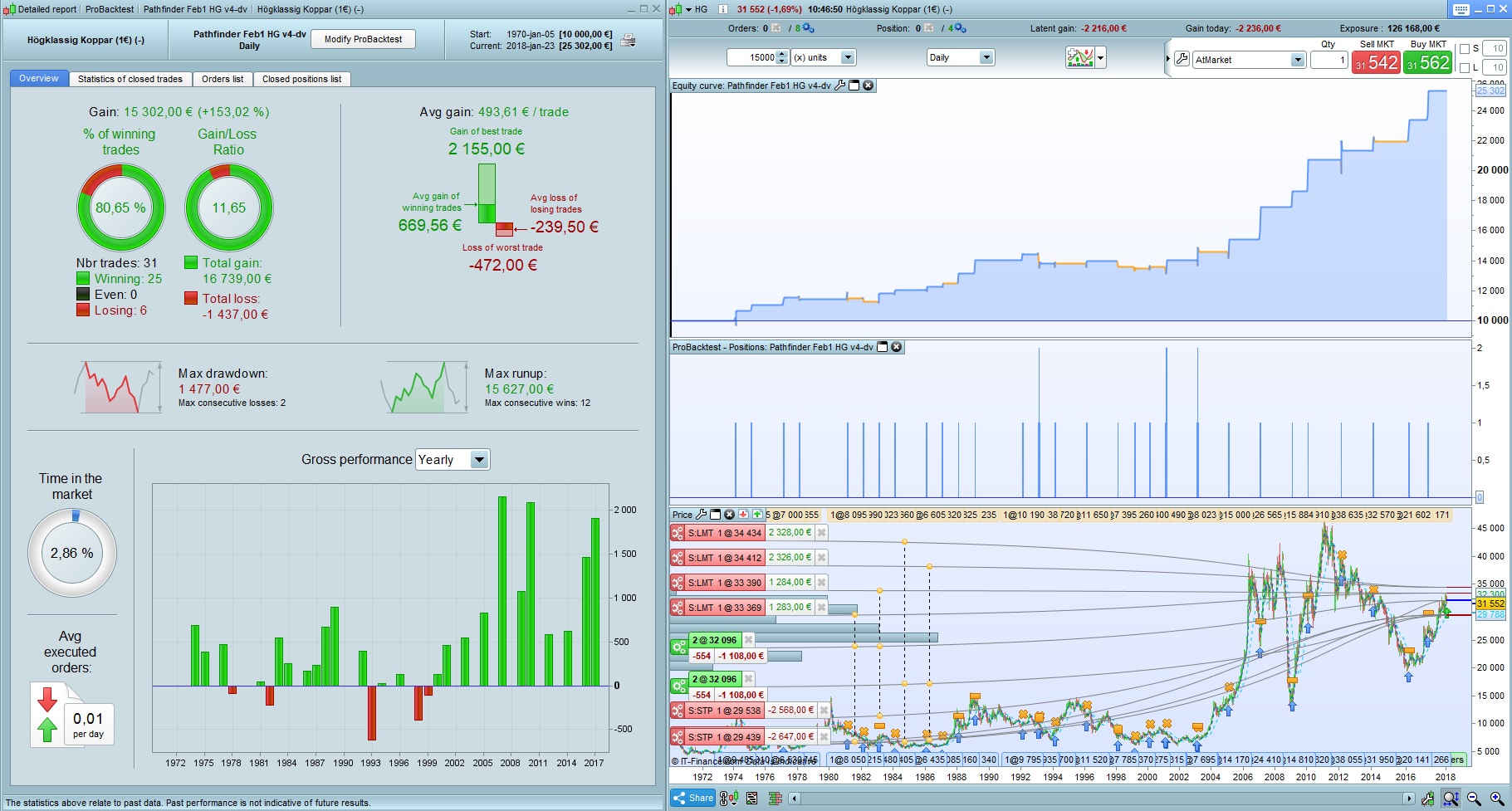Click the S stop distance field
Image resolution: width=1512 pixels, height=811 pixels.
coord(1494,49)
